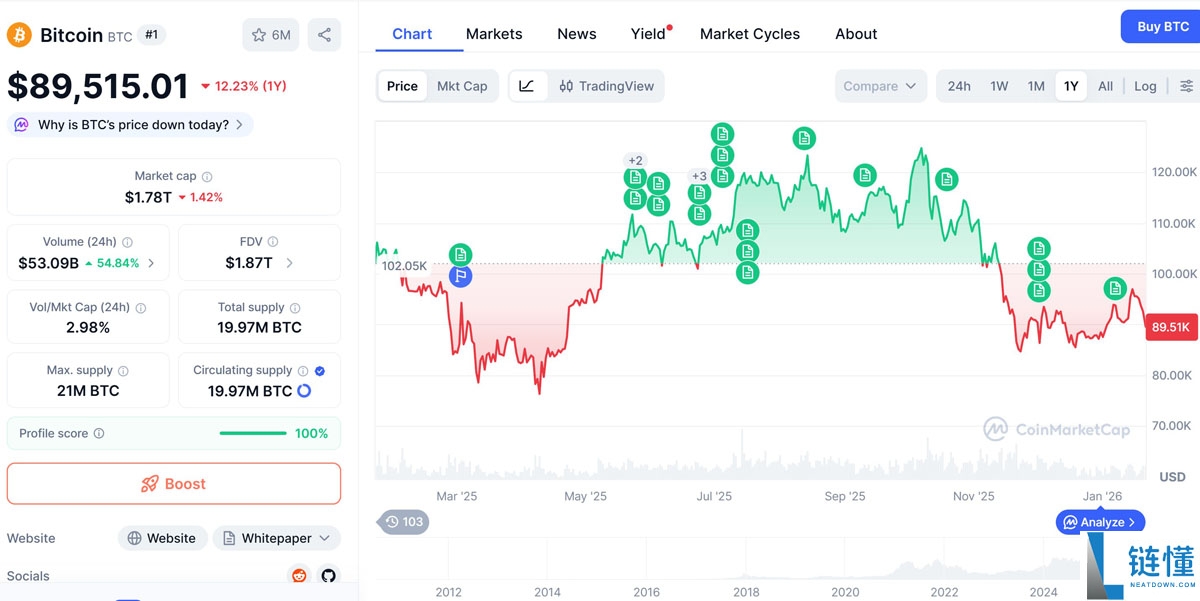
Task: Open the GitHub social icon
Action: tap(328, 576)
